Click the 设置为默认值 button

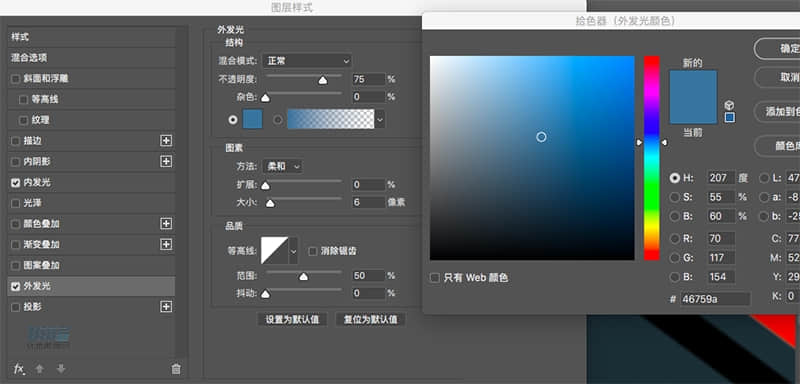(292, 319)
